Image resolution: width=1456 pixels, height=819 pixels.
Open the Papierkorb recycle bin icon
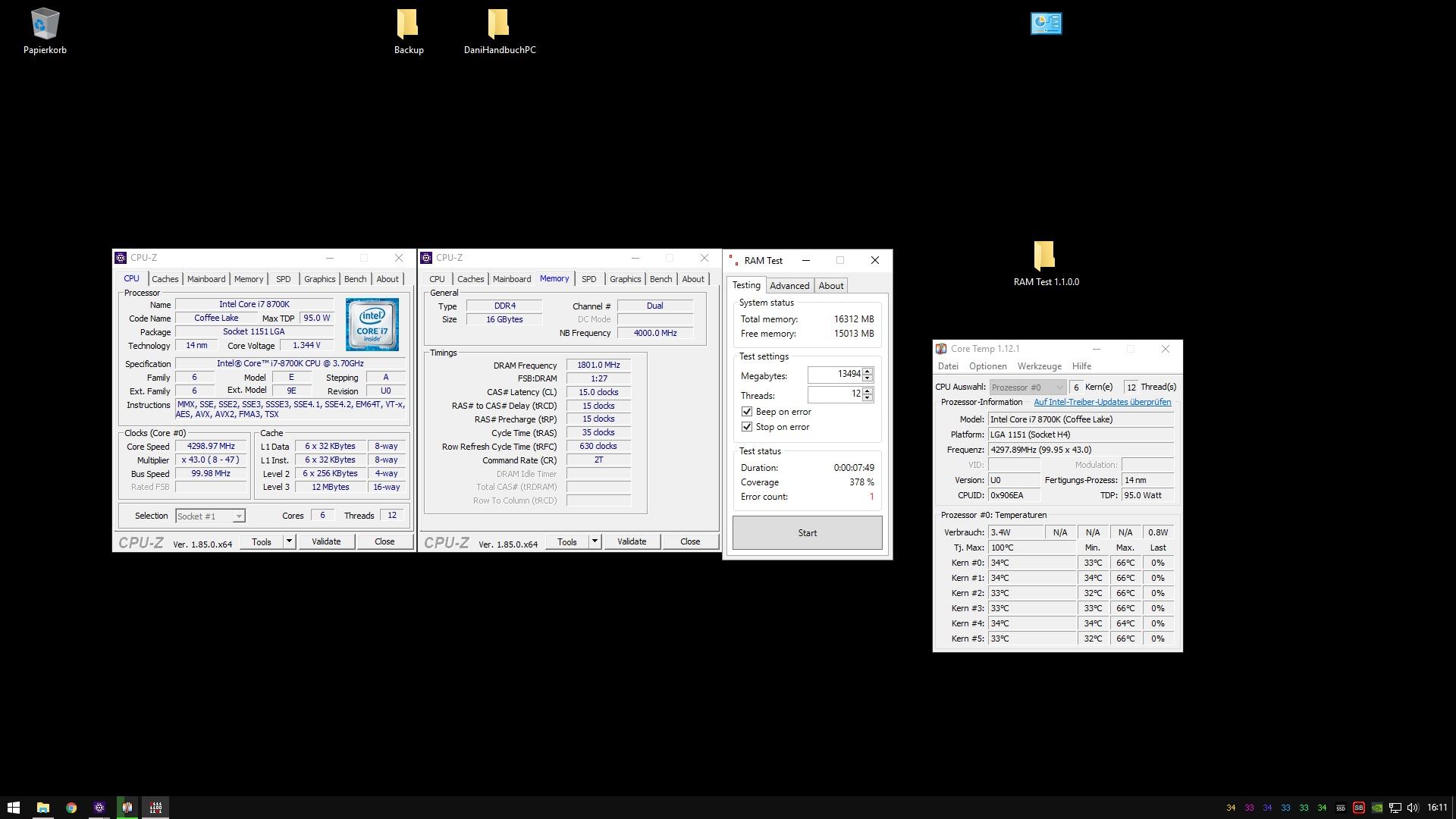[45, 32]
